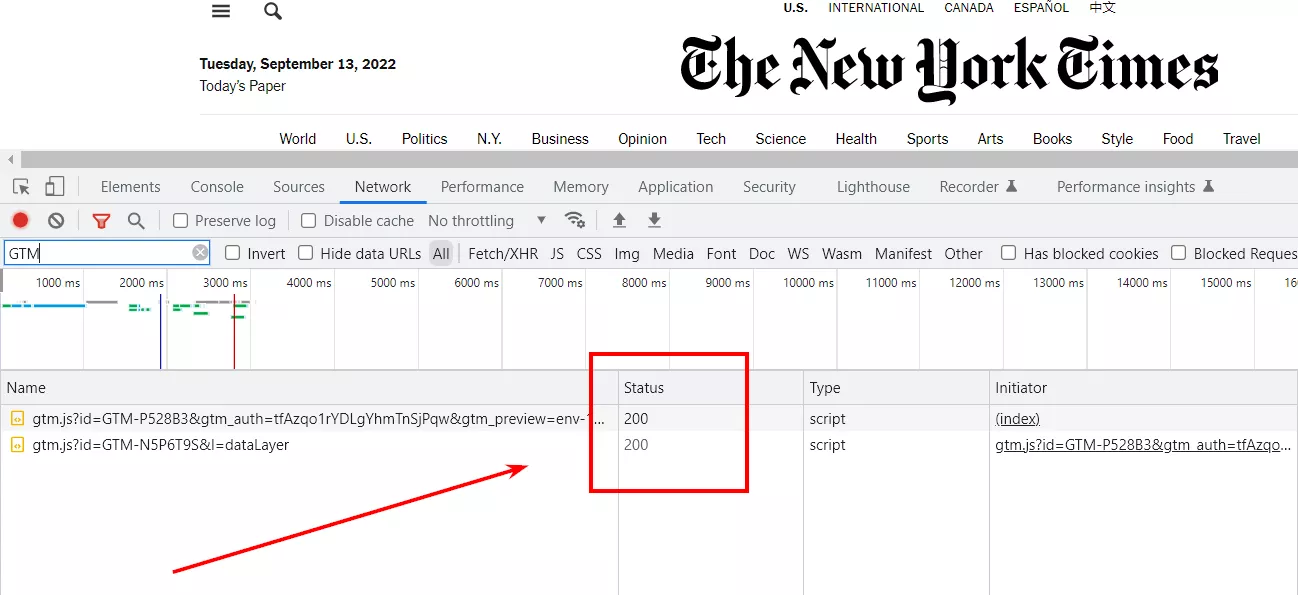Click the NYT search magnifier icon

click(273, 11)
